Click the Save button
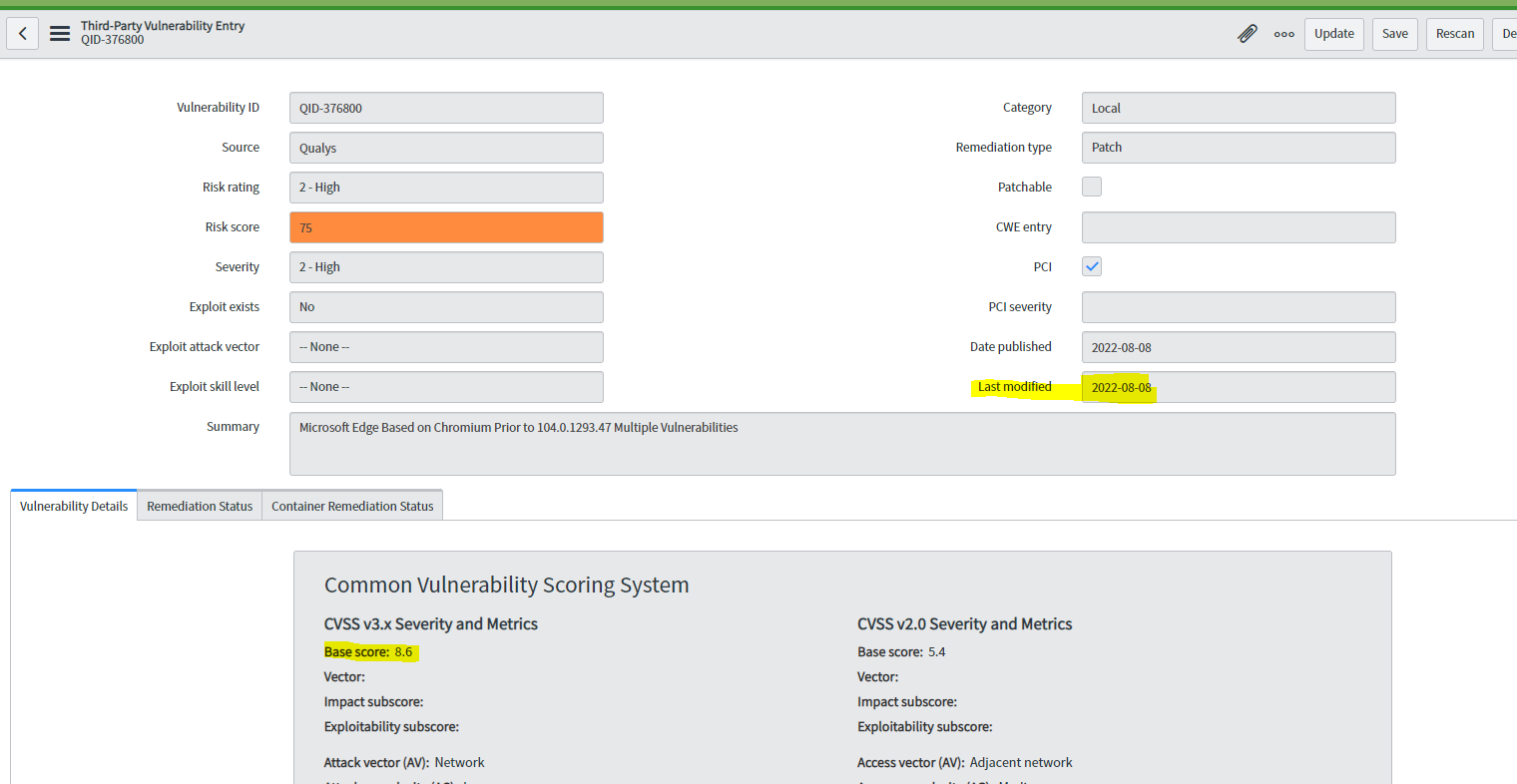Screen dimensions: 1517x784 pos(1394,34)
